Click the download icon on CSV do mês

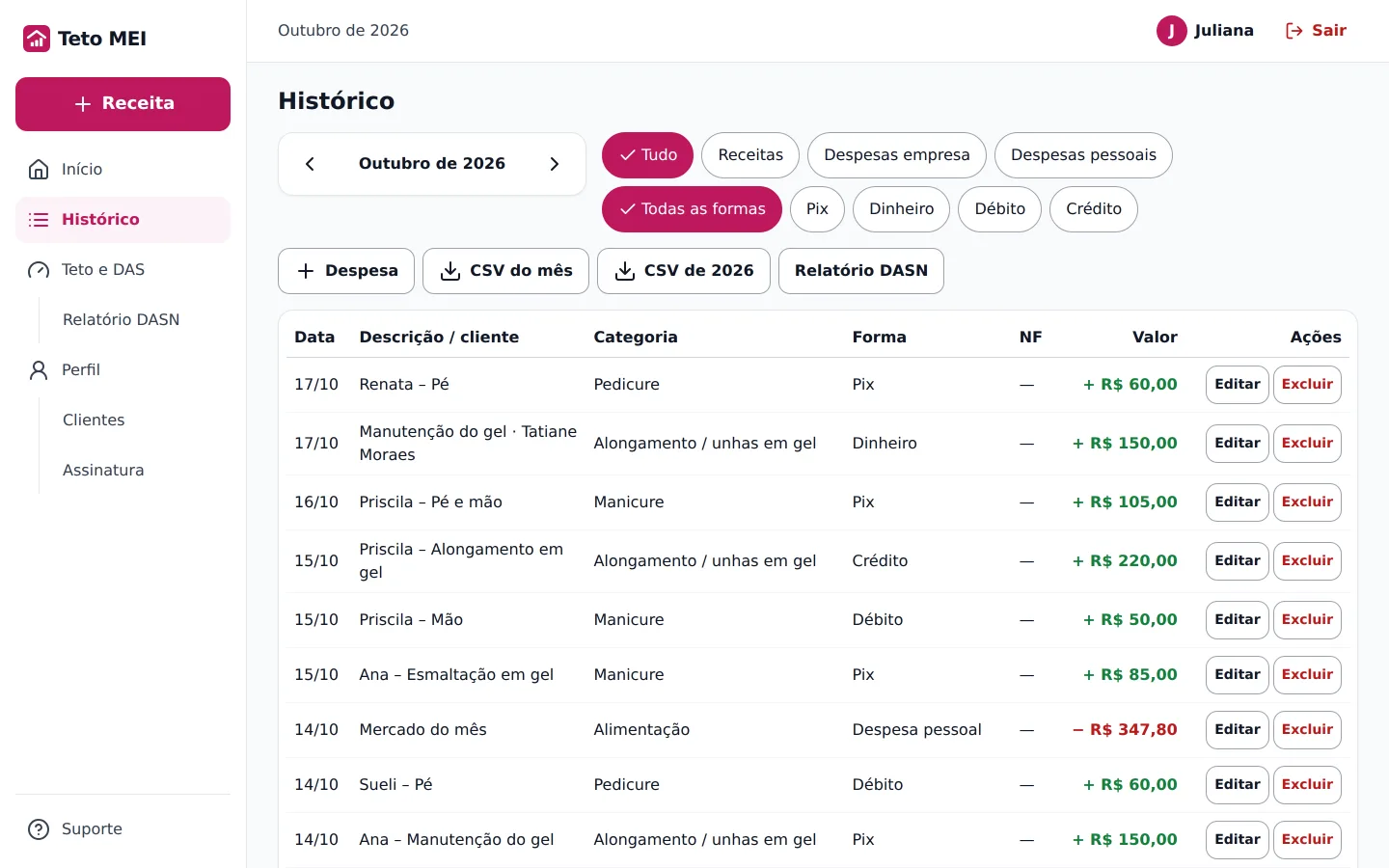(x=450, y=271)
